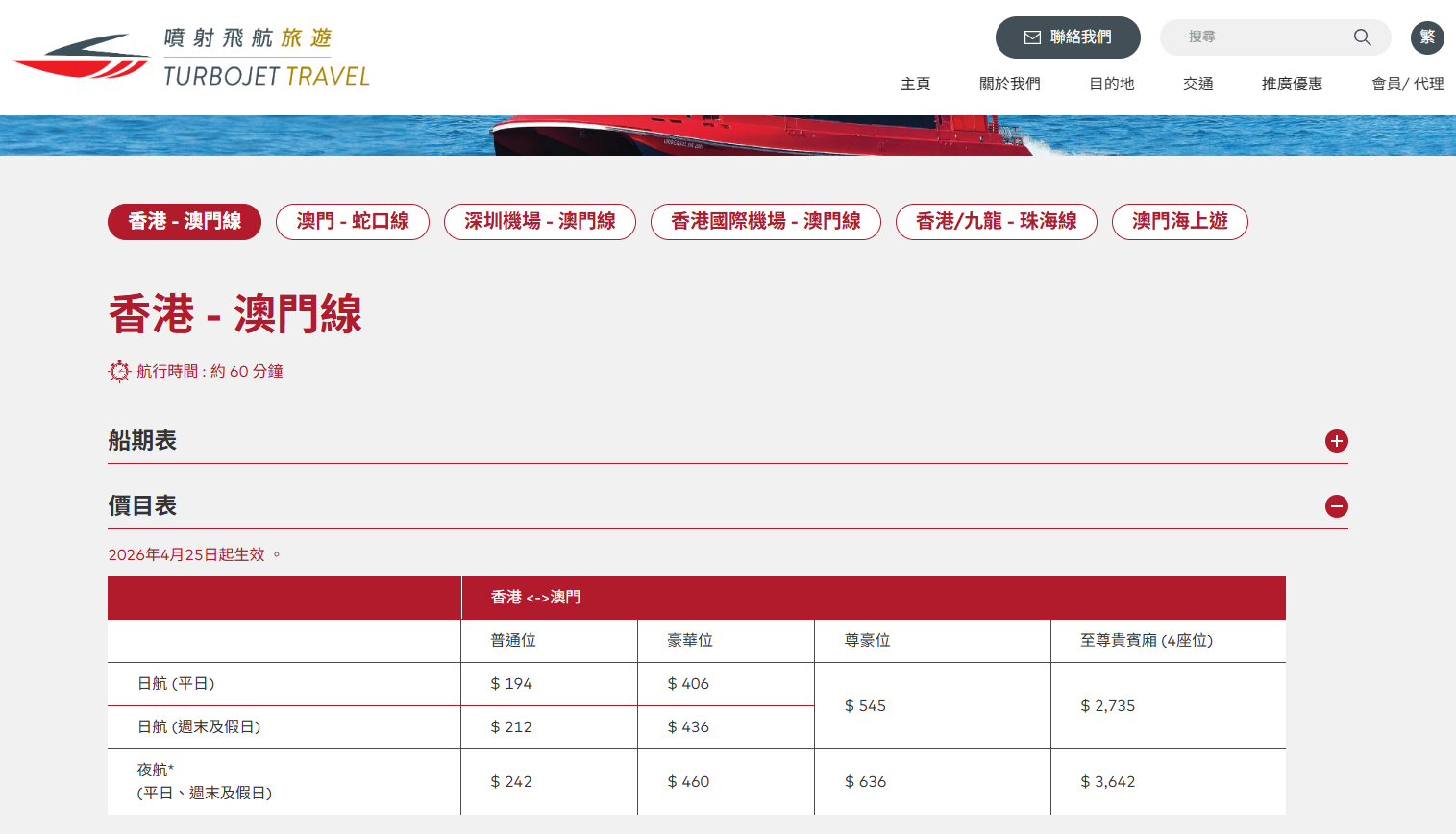Open the 關於我們 menu
Screen dimensions: 1456x834
click(x=1009, y=84)
